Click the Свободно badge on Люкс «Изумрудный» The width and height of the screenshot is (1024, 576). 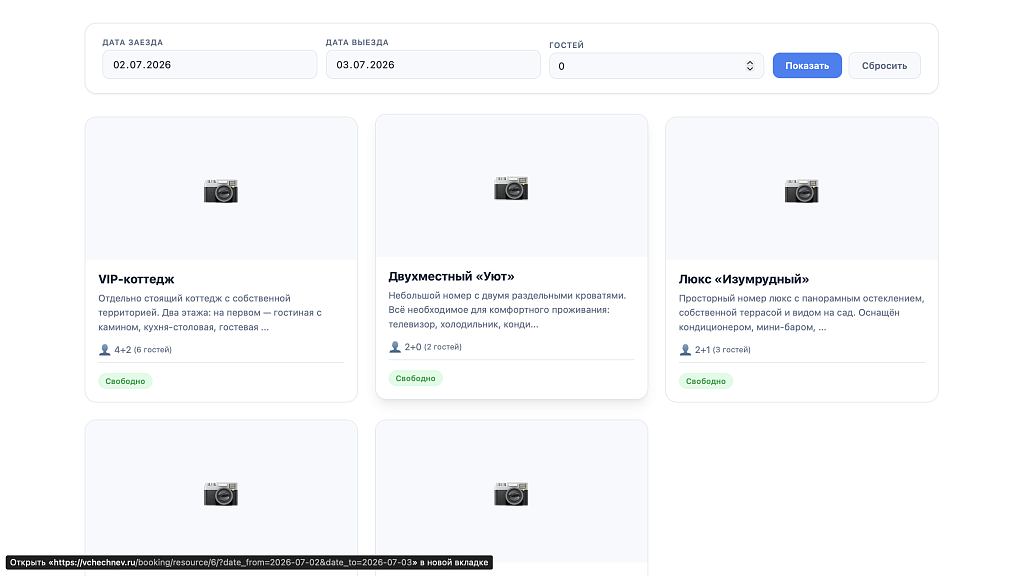(x=706, y=381)
